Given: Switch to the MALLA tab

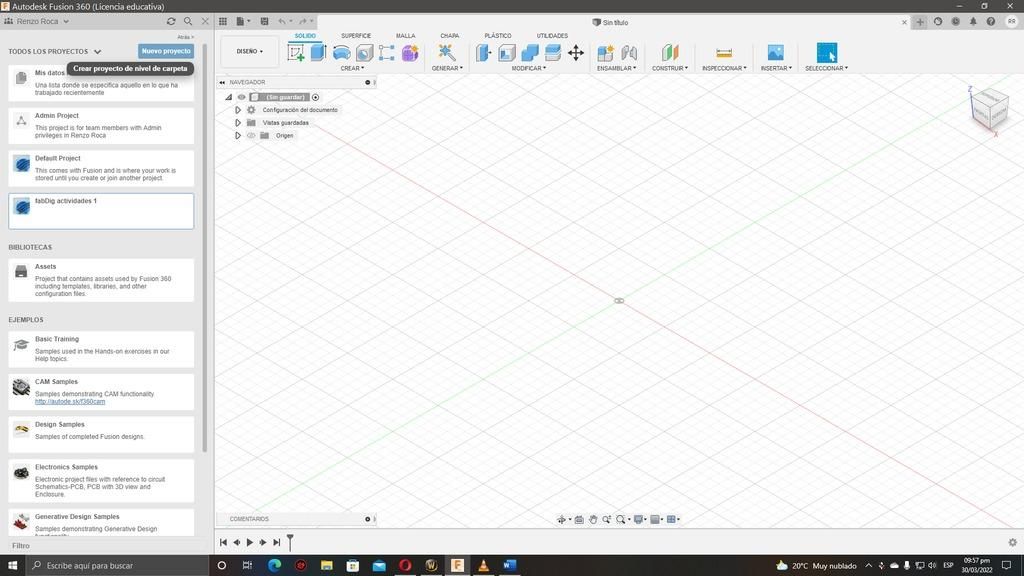Looking at the screenshot, I should click(406, 36).
